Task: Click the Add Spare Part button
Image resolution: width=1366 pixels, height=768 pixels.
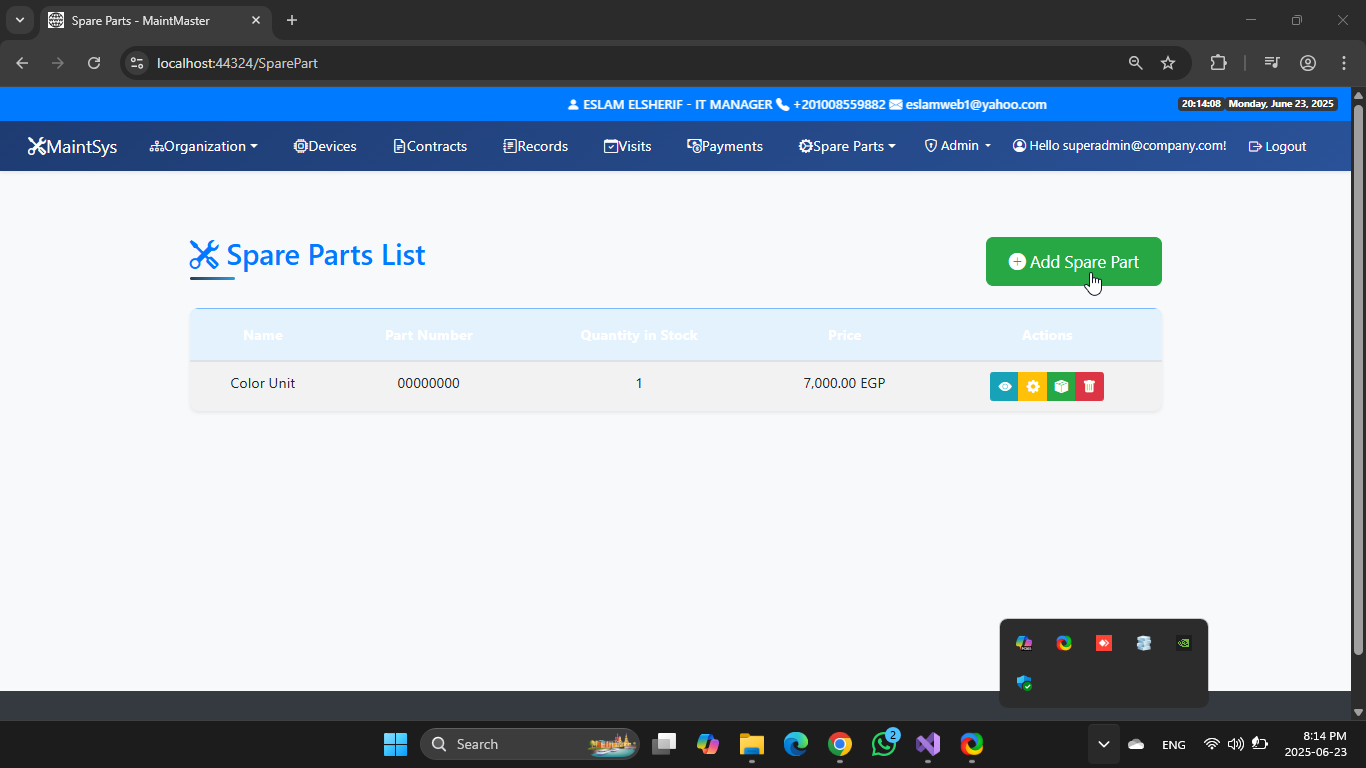Action: [1074, 262]
